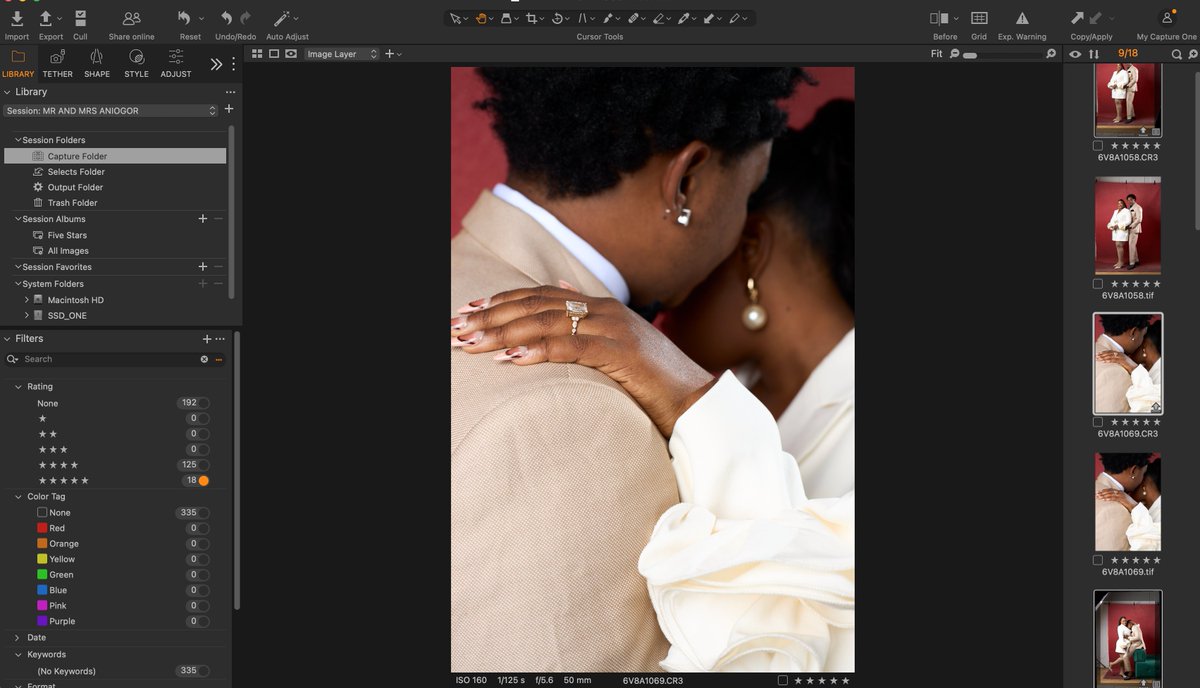This screenshot has width=1200, height=688.
Task: Click the Exp. Warning triangle icon
Action: (1022, 18)
